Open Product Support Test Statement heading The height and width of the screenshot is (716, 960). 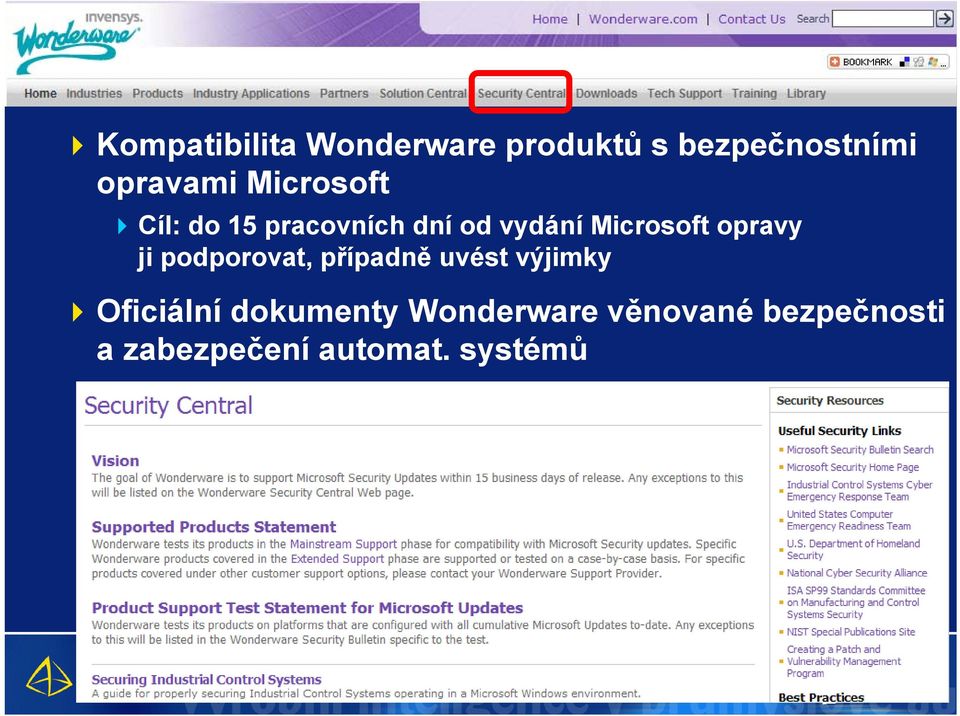pos(307,608)
